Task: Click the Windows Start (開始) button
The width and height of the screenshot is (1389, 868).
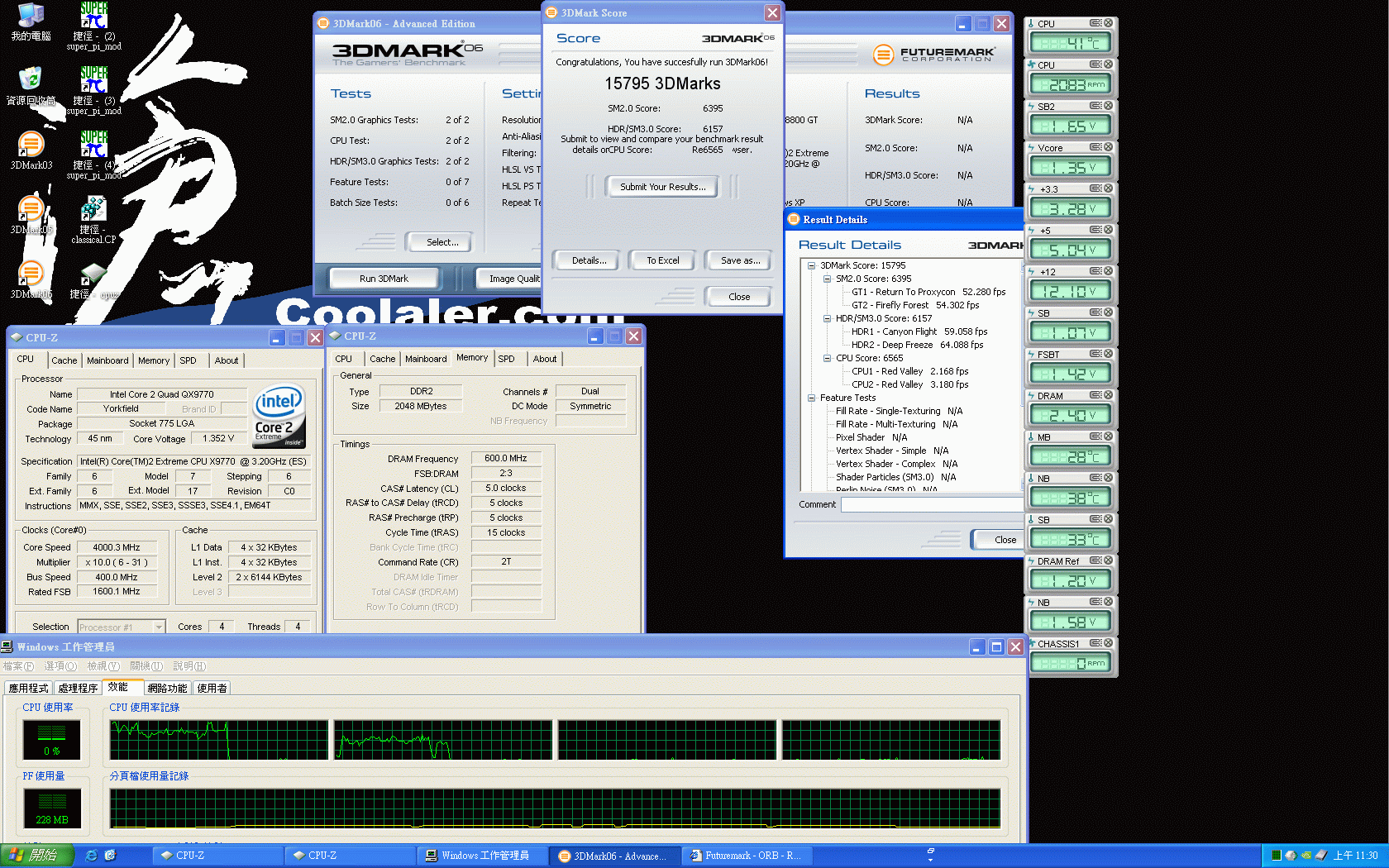Action: pyautogui.click(x=37, y=856)
